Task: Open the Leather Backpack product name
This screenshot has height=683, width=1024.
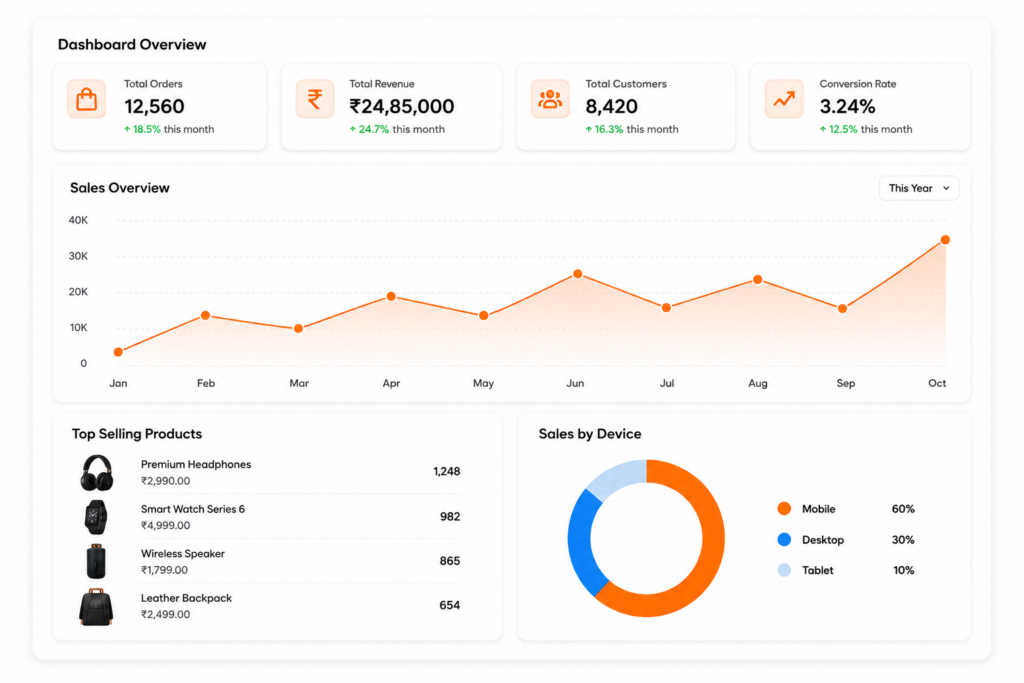Action: click(x=186, y=598)
